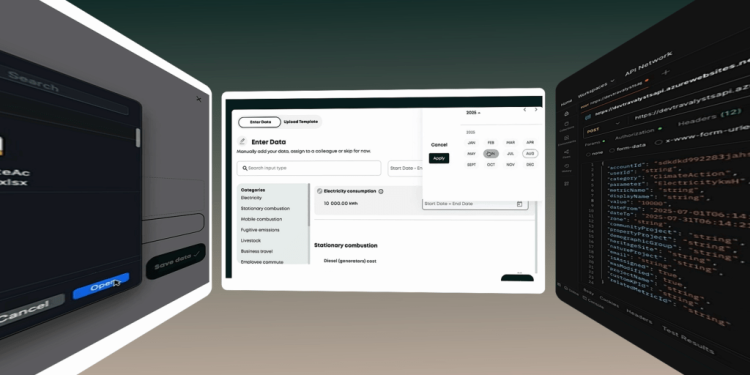Screen dimensions: 750x375
Task: Open the Params request tab
Action: point(595,142)
